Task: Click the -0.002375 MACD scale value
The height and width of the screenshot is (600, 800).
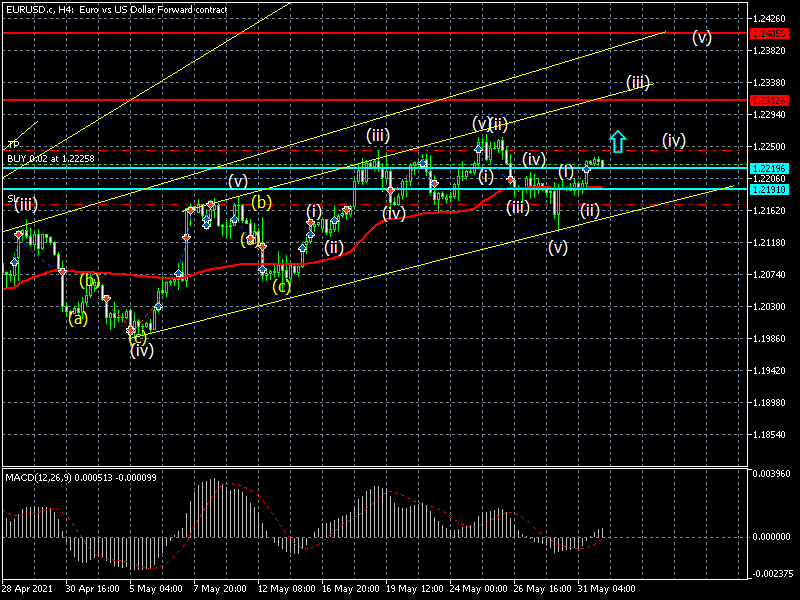Action: [x=773, y=574]
